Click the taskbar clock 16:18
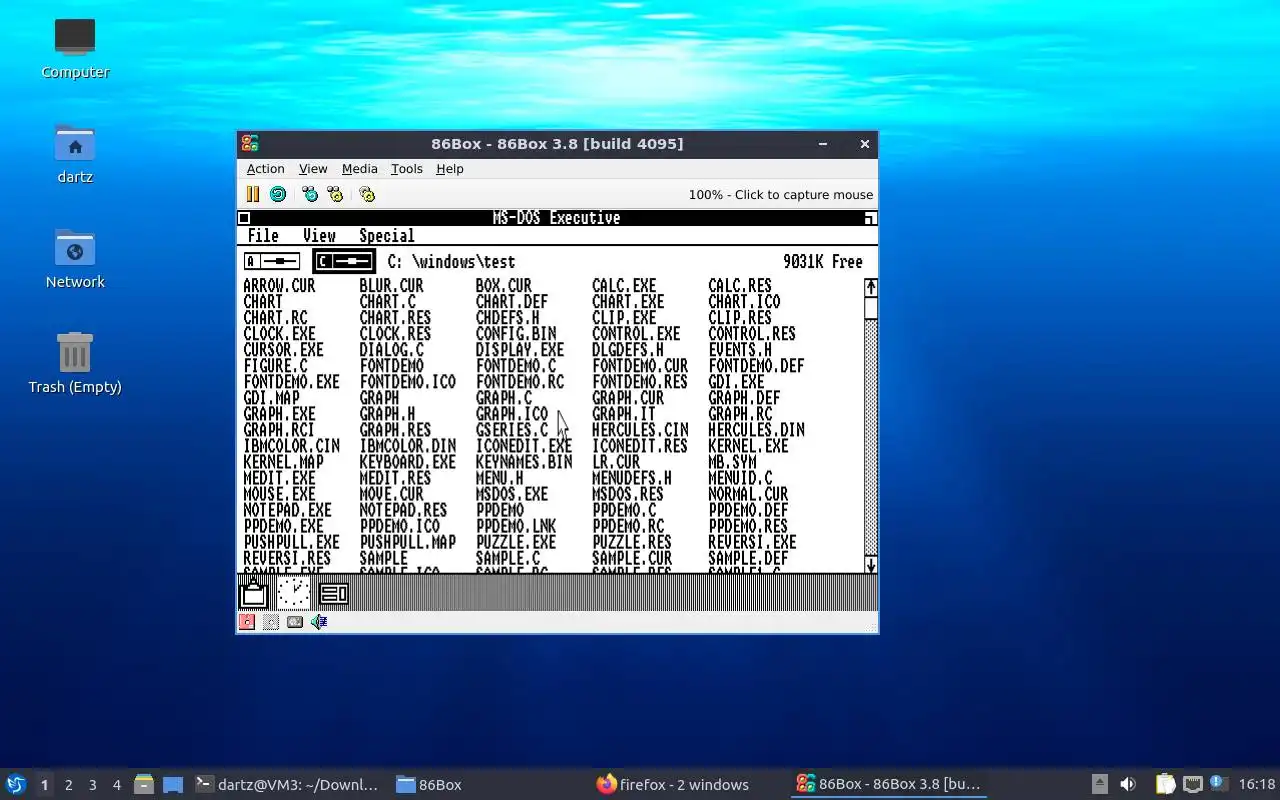This screenshot has height=800, width=1280. (x=1257, y=784)
